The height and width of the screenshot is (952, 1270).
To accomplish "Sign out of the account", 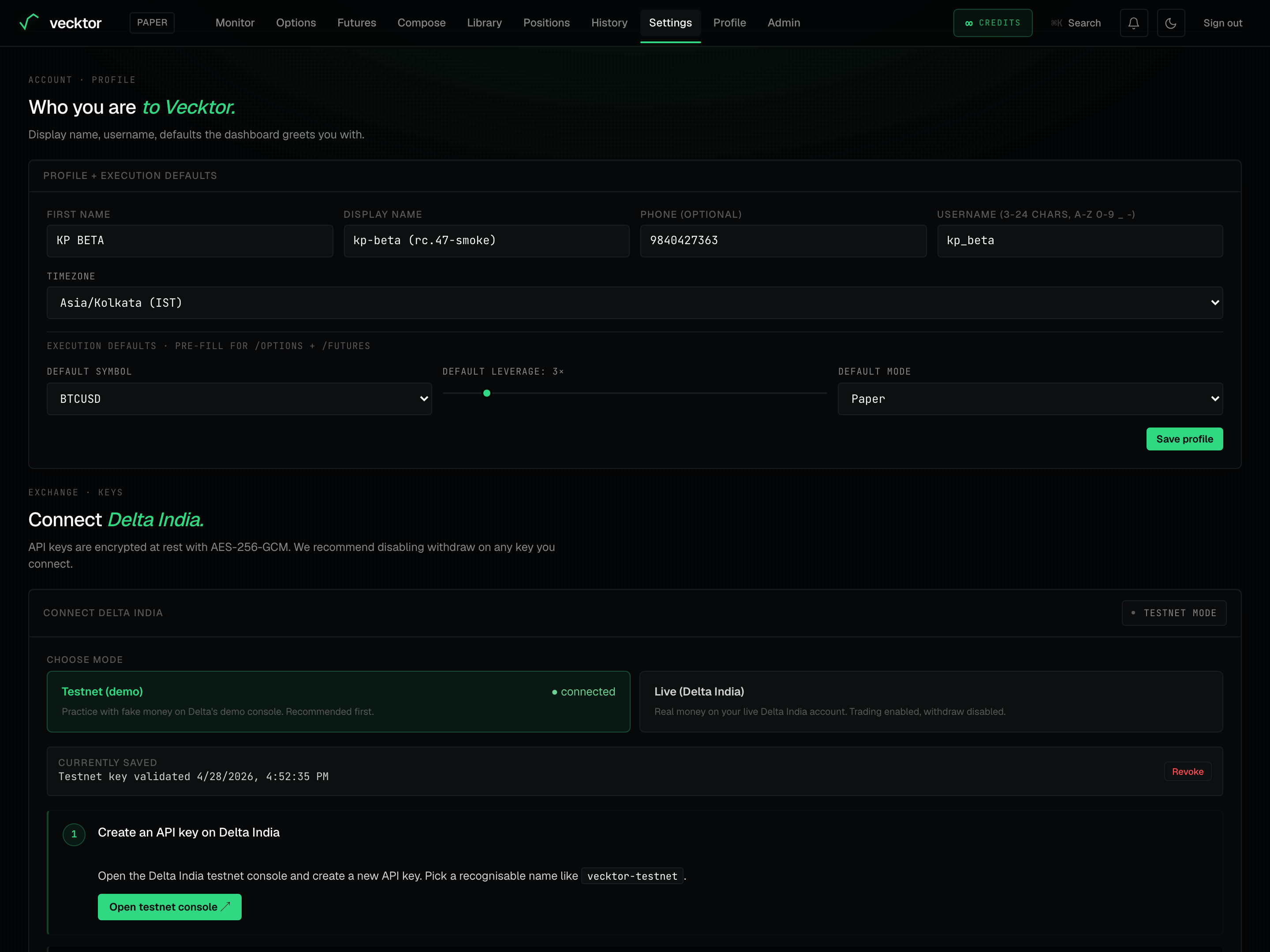I will [1222, 23].
